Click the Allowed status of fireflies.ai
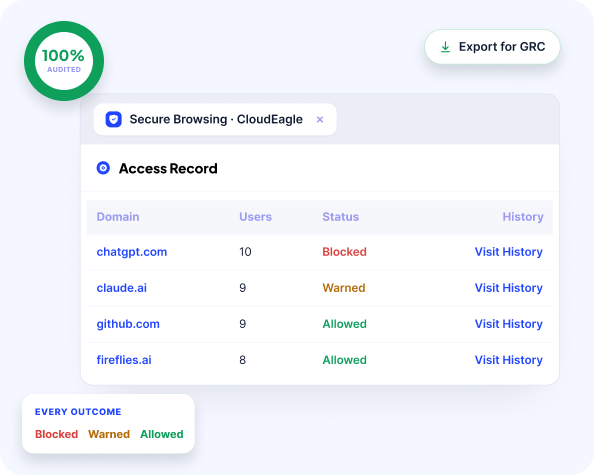 344,360
